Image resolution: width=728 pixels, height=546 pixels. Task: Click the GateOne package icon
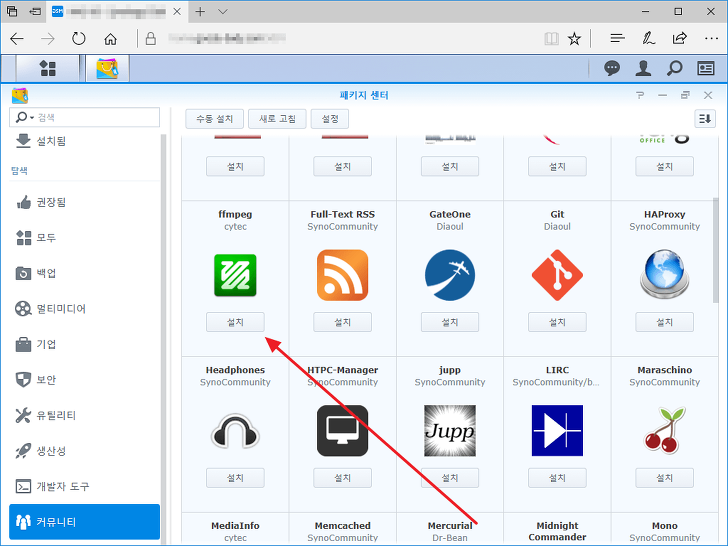pyautogui.click(x=449, y=275)
